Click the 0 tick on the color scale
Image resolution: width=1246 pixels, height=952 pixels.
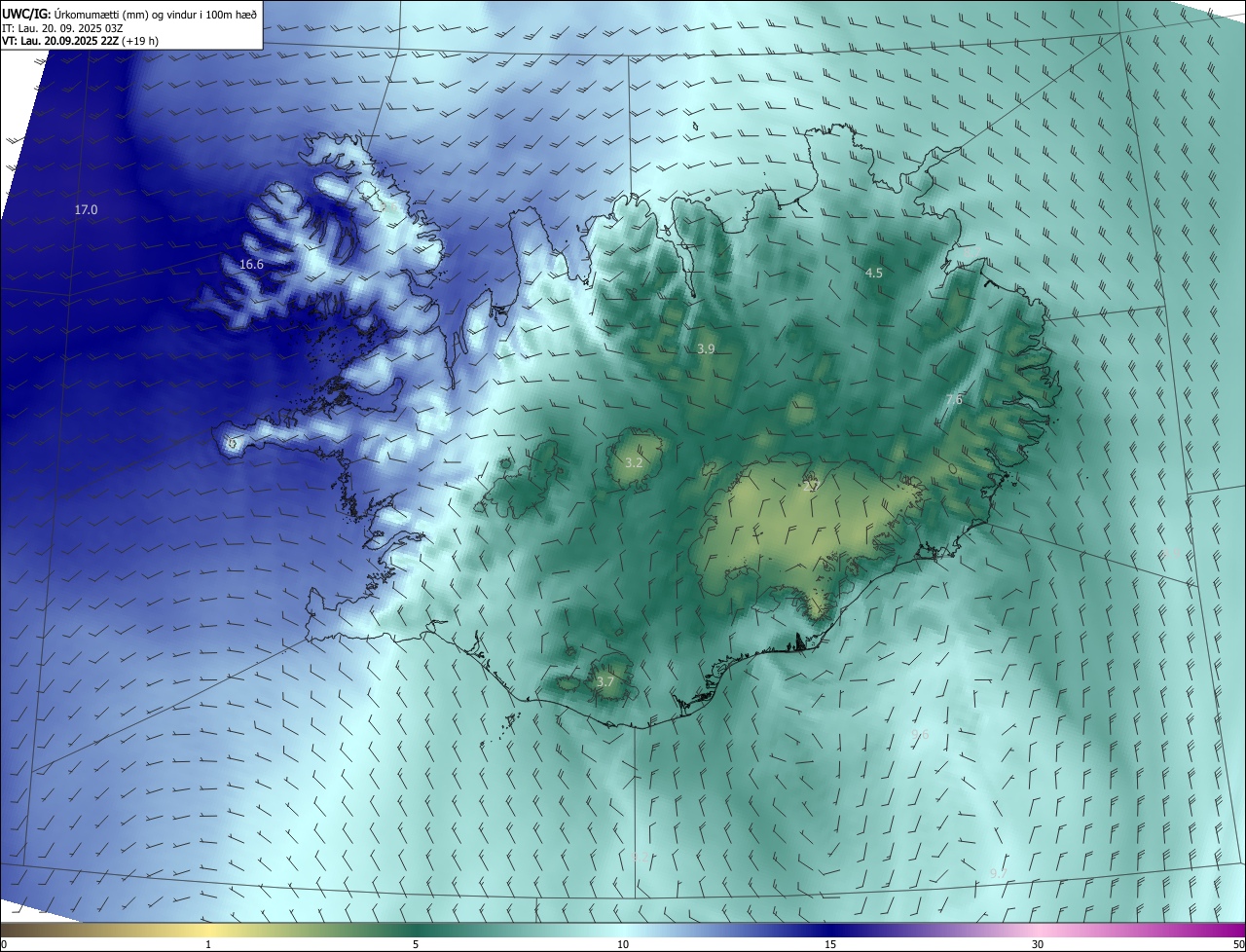click(x=4, y=944)
